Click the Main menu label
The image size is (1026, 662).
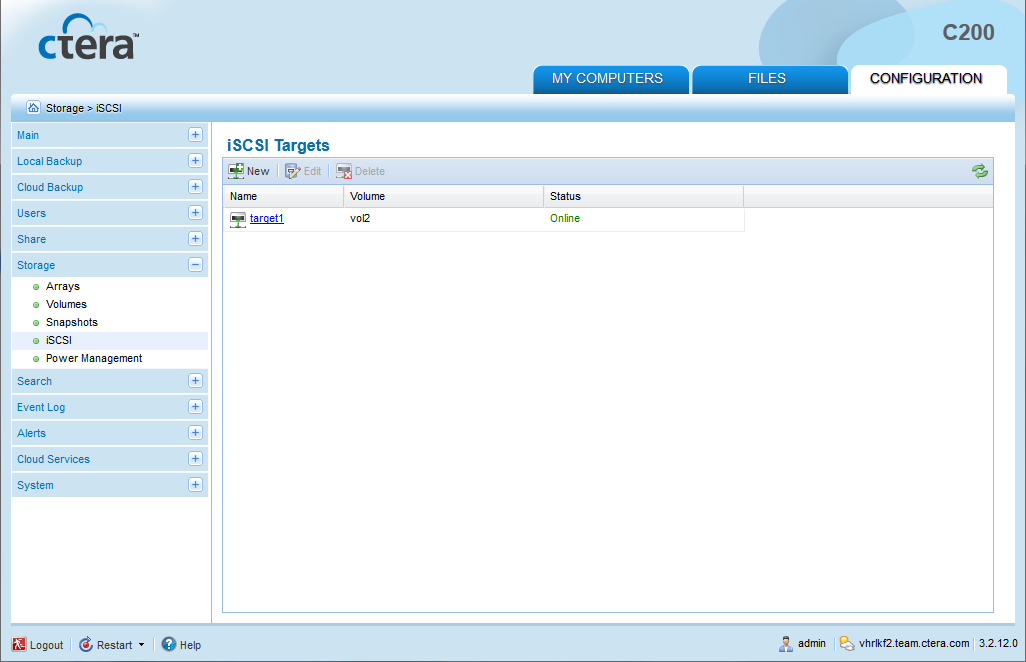[28, 135]
